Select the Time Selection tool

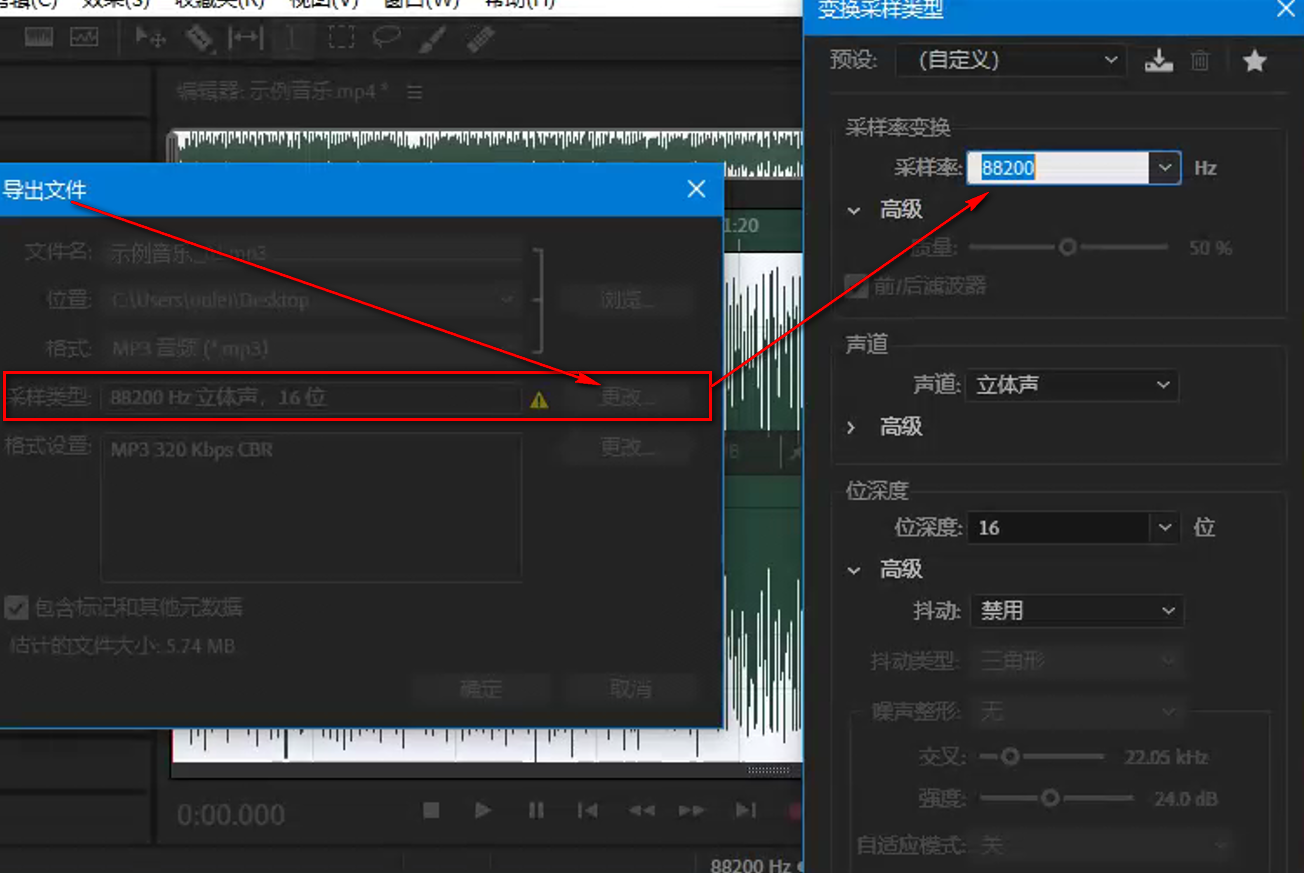coord(293,38)
